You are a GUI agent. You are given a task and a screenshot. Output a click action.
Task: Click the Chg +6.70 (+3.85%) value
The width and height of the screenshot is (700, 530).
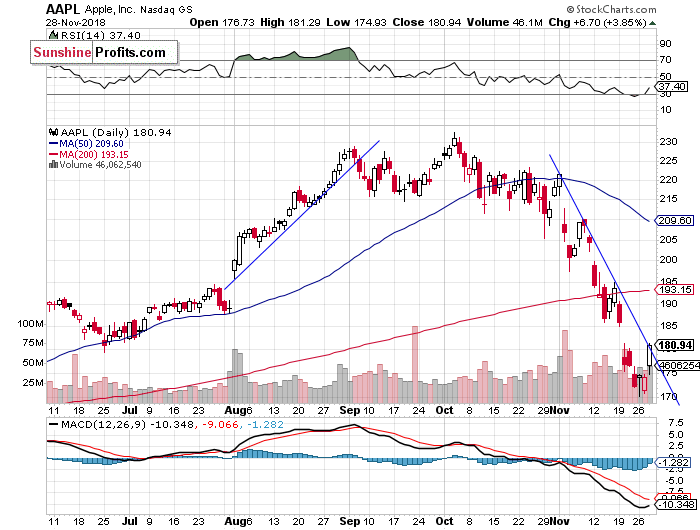[x=597, y=22]
